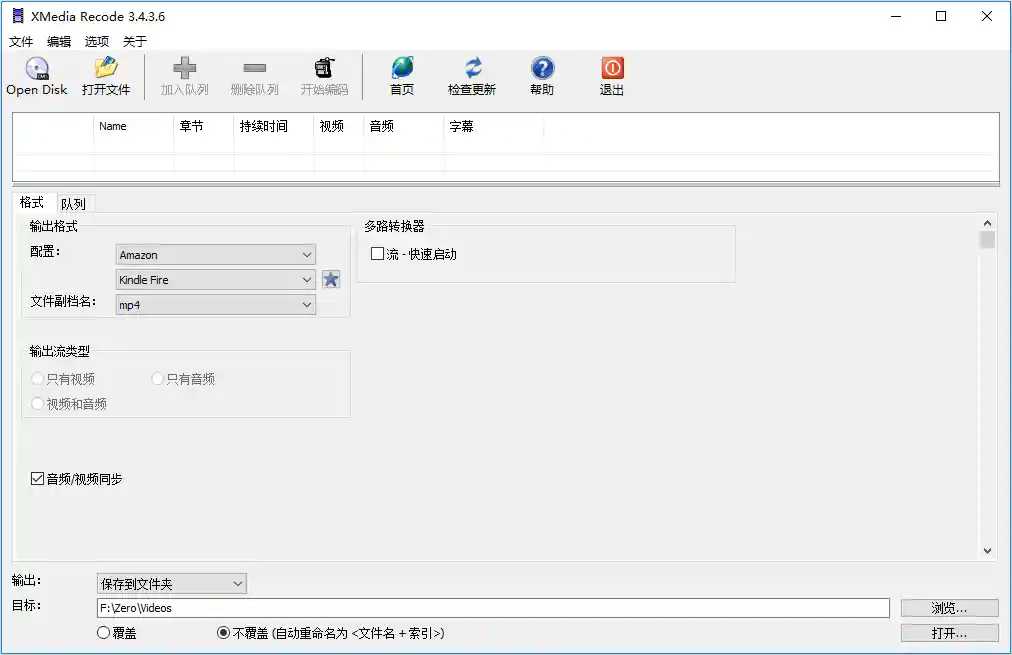Open the Kindle Fire device dropdown

coord(216,279)
